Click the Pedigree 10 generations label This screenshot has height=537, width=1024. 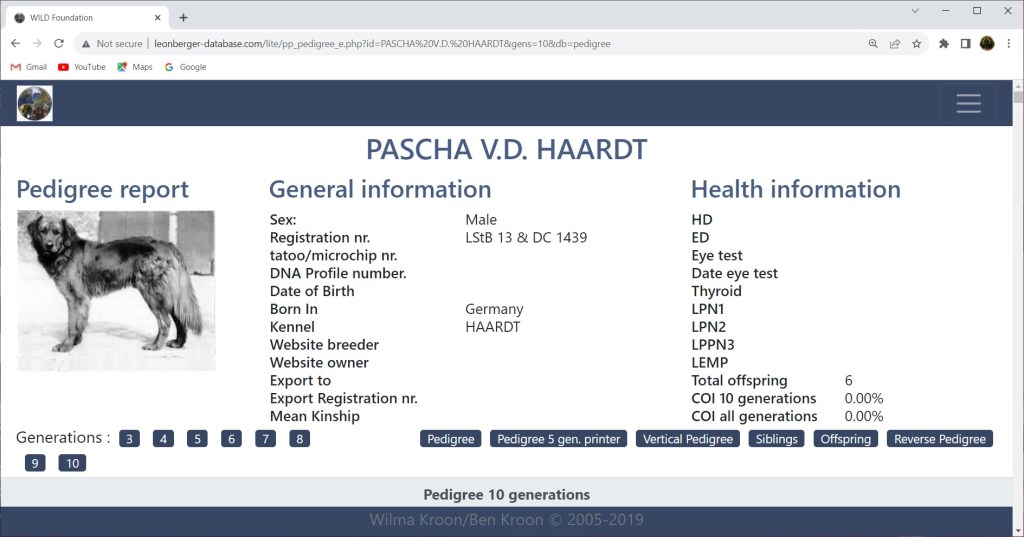[506, 495]
